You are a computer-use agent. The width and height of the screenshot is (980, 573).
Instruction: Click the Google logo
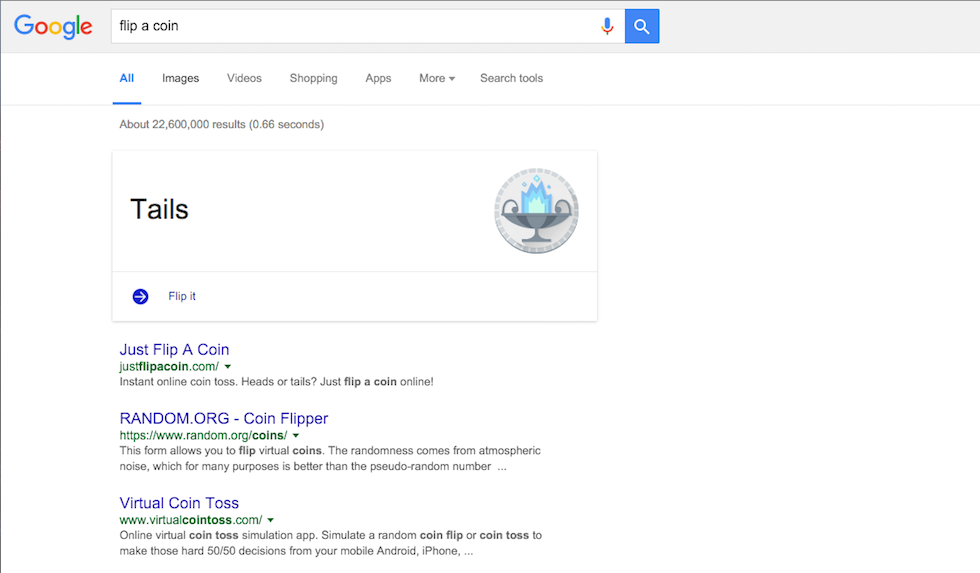pos(53,27)
